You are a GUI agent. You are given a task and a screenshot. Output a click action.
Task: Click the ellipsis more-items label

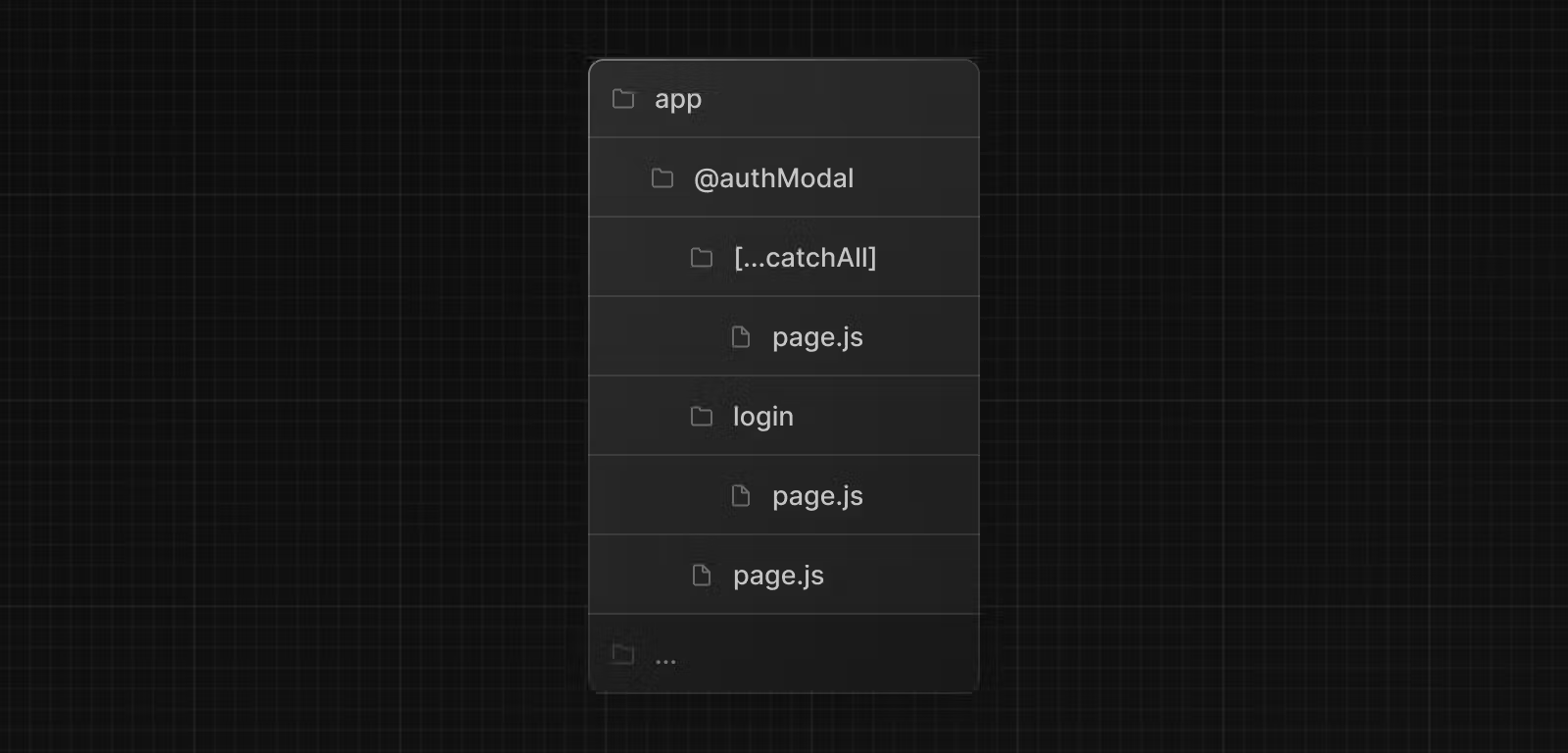665,662
